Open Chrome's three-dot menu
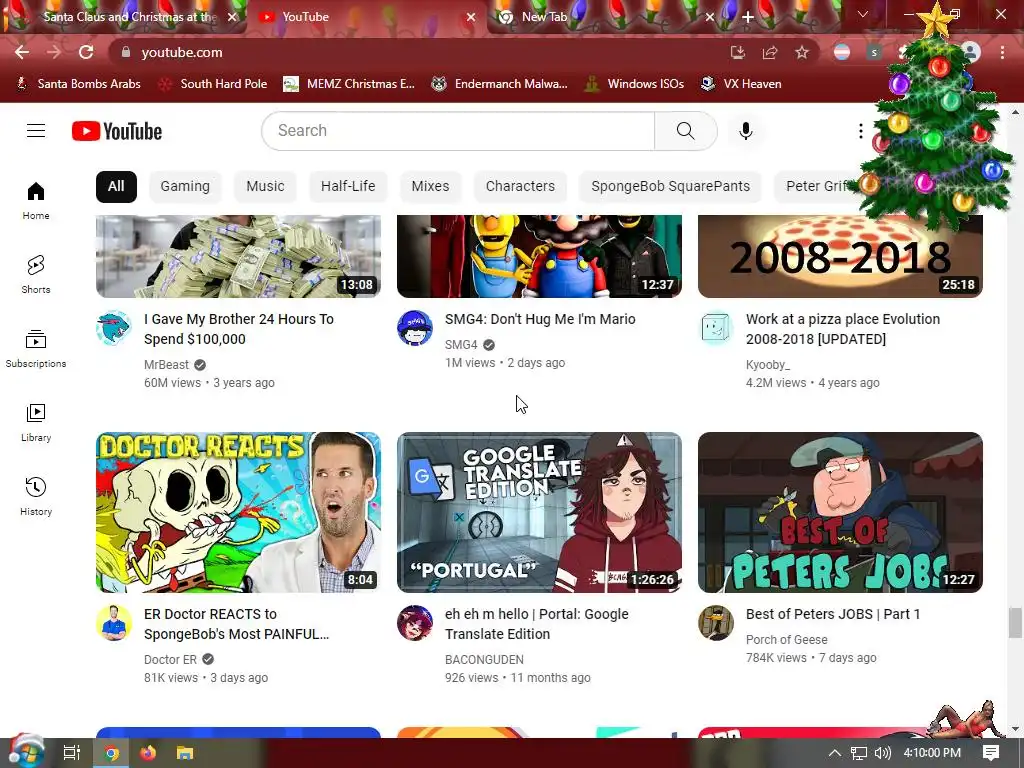 point(1002,52)
